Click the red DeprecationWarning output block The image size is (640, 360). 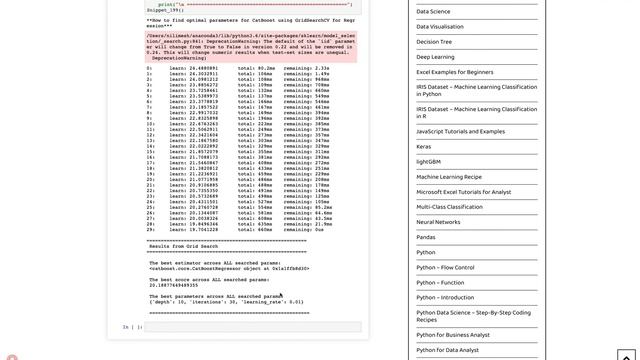[251, 47]
